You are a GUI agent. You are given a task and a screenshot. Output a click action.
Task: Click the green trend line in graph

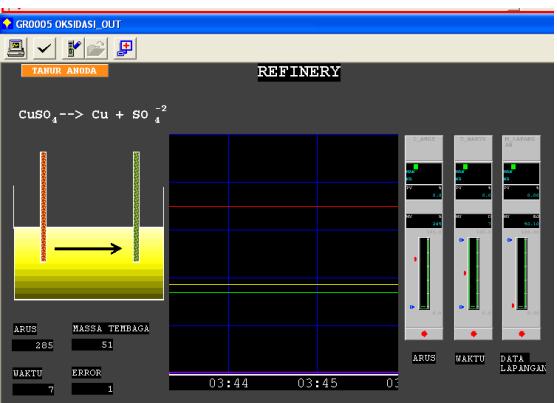point(283,292)
